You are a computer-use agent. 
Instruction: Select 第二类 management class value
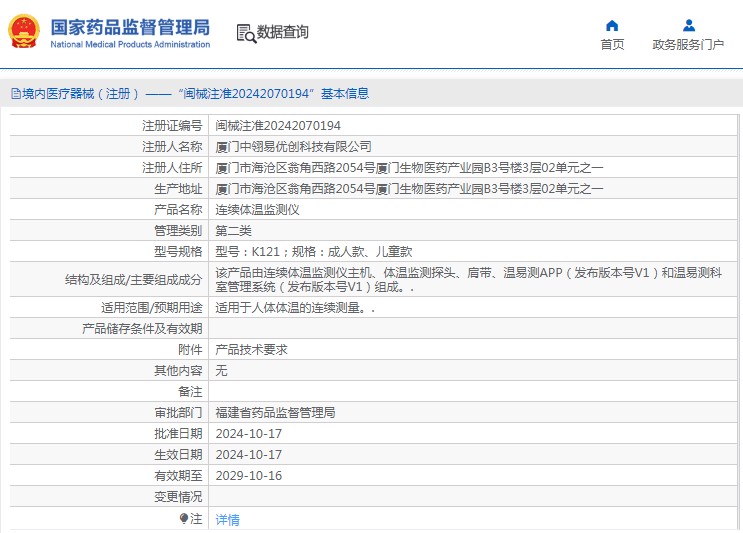pyautogui.click(x=233, y=231)
